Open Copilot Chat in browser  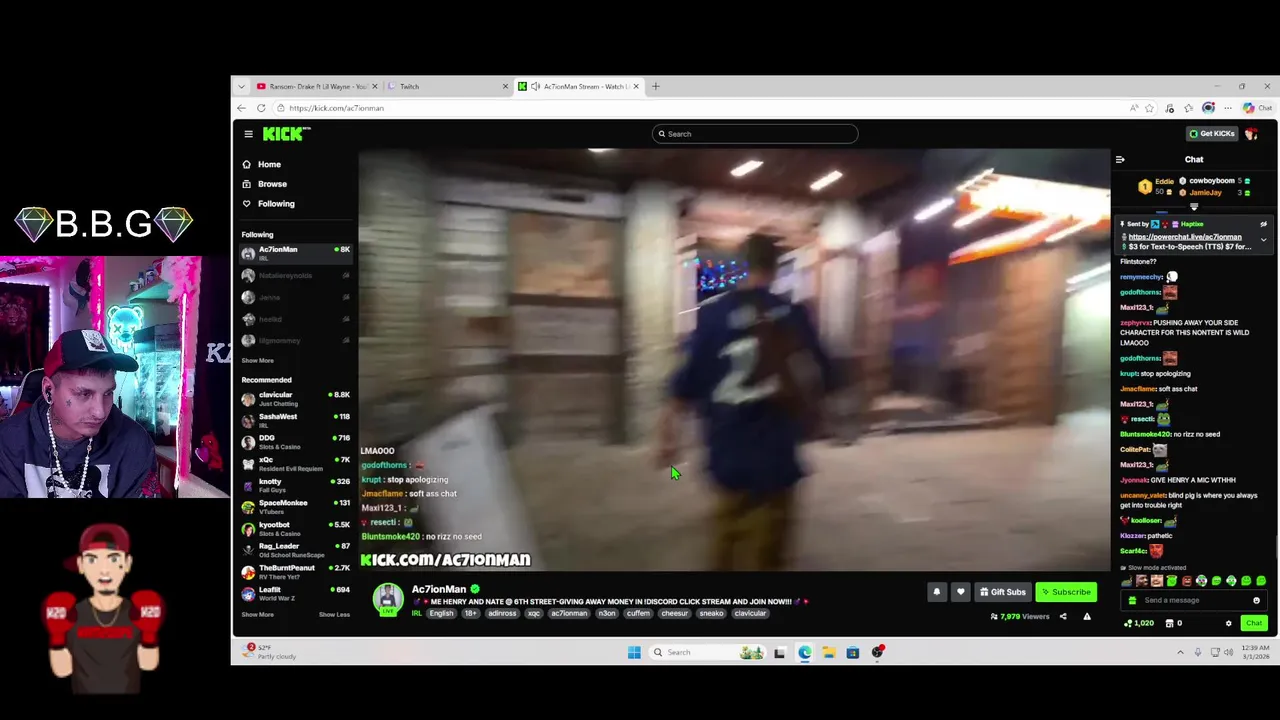point(1257,108)
